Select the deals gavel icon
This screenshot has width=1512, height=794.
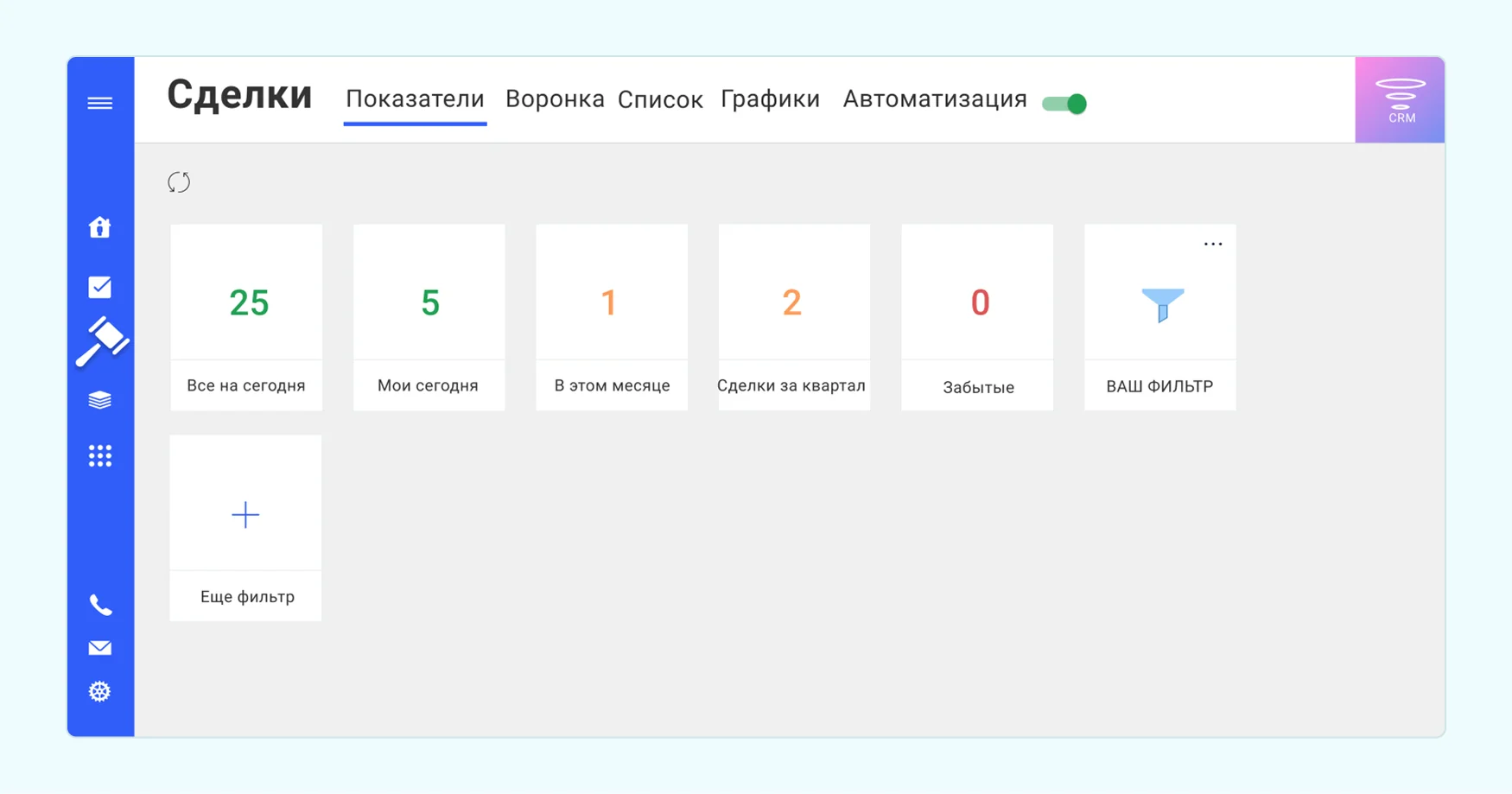click(x=102, y=342)
